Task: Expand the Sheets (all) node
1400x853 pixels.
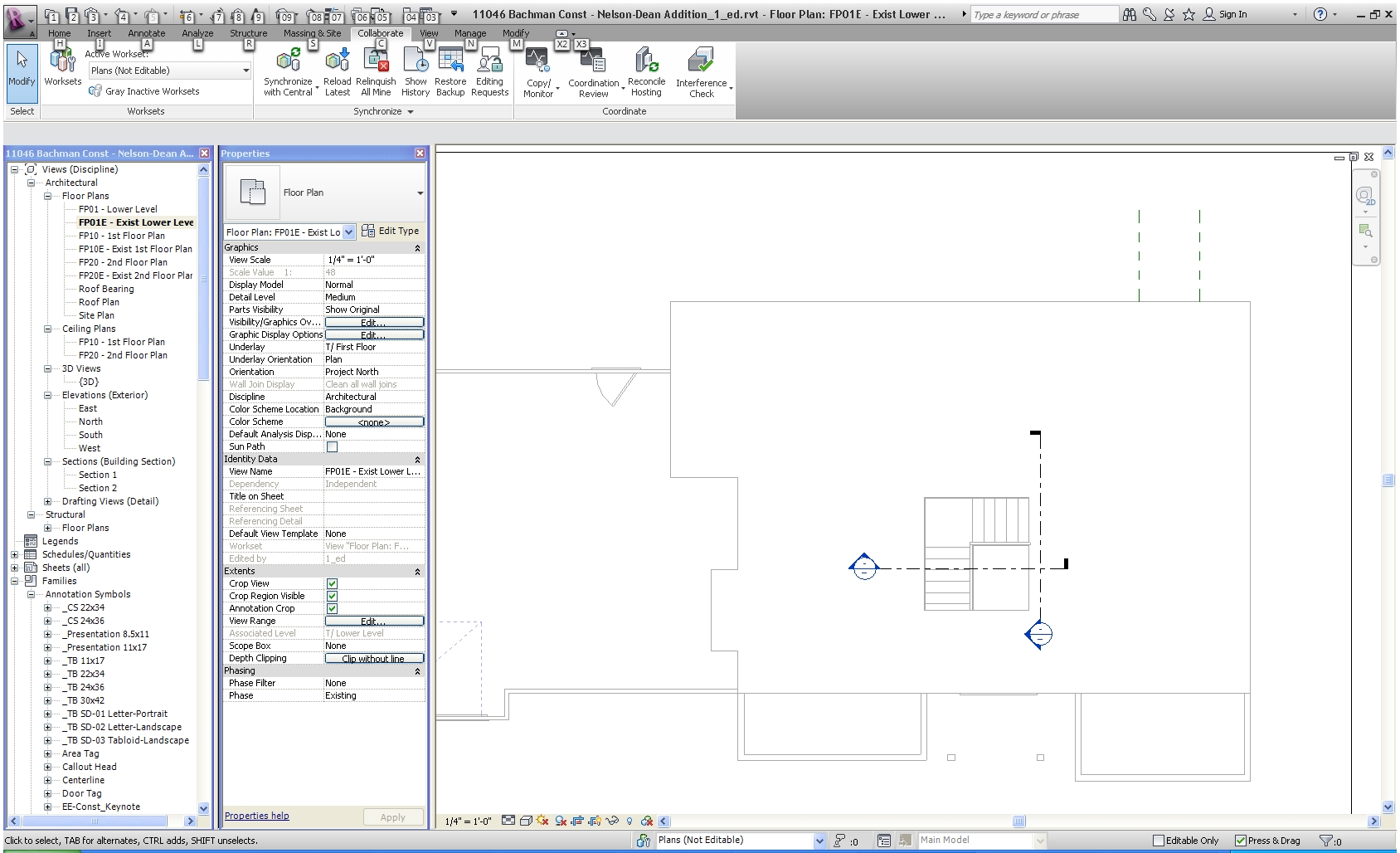Action: pyautogui.click(x=14, y=568)
